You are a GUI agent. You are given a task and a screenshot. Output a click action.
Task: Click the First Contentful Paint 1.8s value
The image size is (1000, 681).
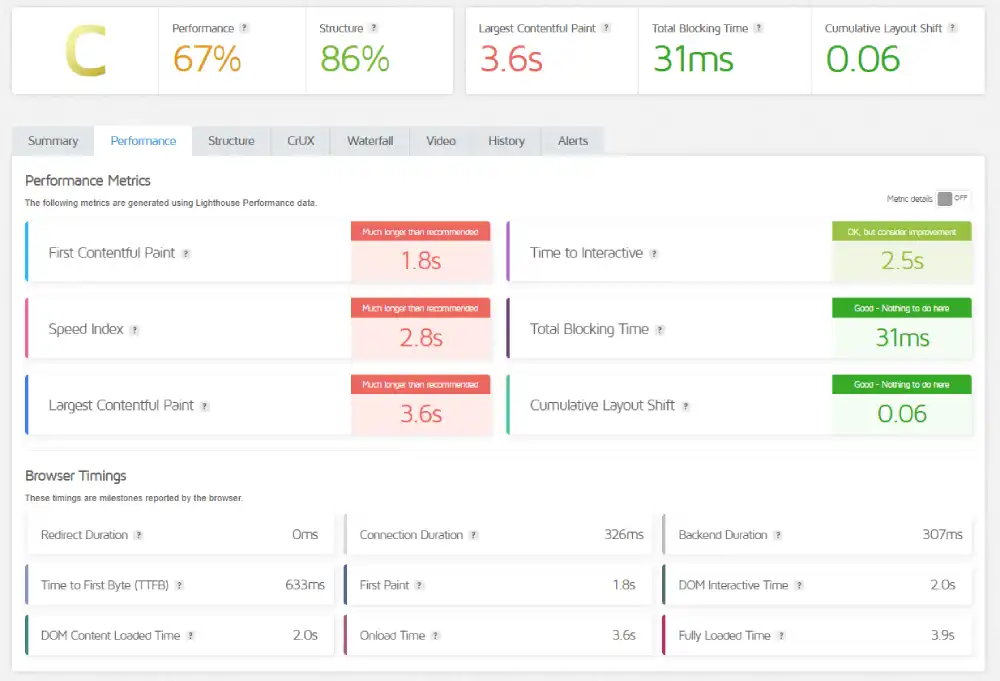click(x=421, y=261)
